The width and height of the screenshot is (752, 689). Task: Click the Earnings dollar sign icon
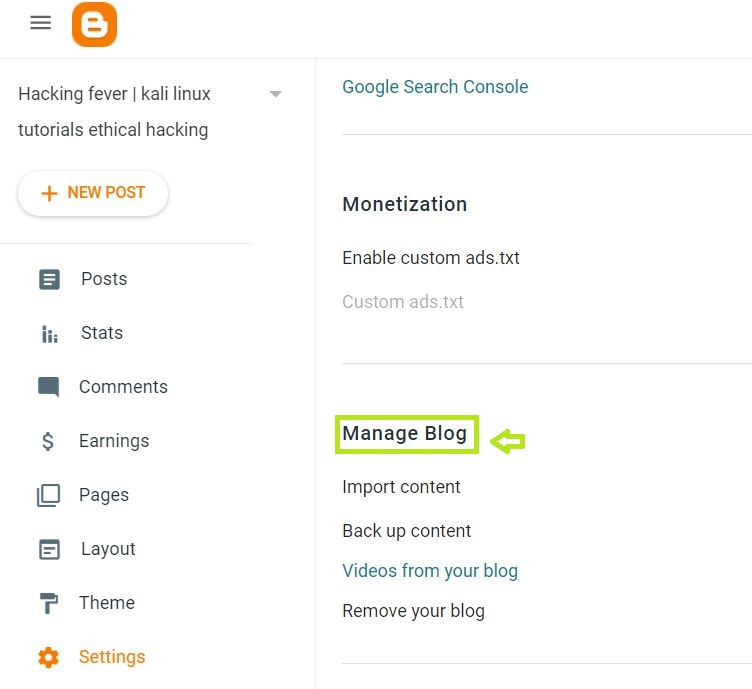(48, 441)
